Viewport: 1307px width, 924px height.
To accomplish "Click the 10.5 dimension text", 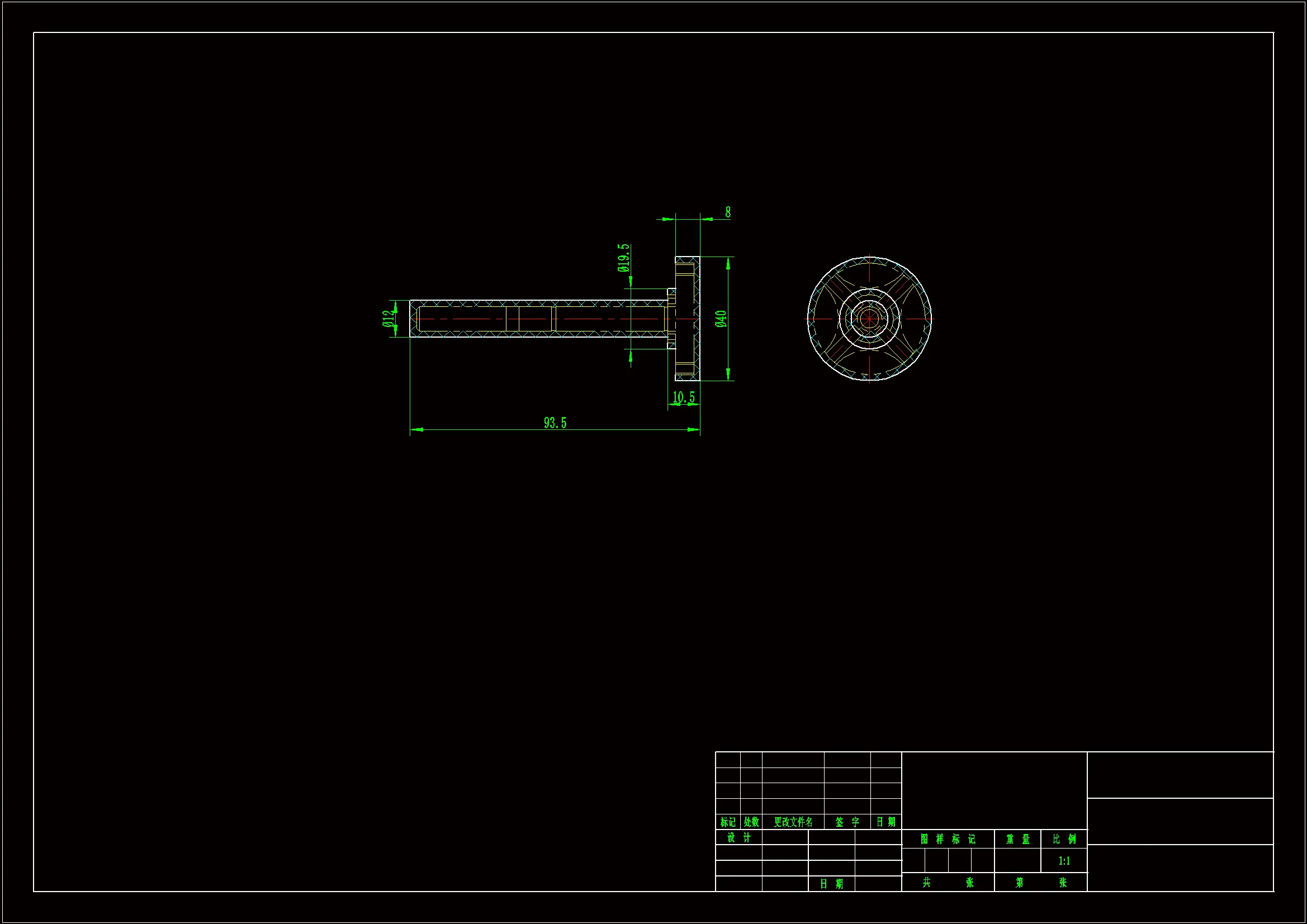I will point(684,397).
